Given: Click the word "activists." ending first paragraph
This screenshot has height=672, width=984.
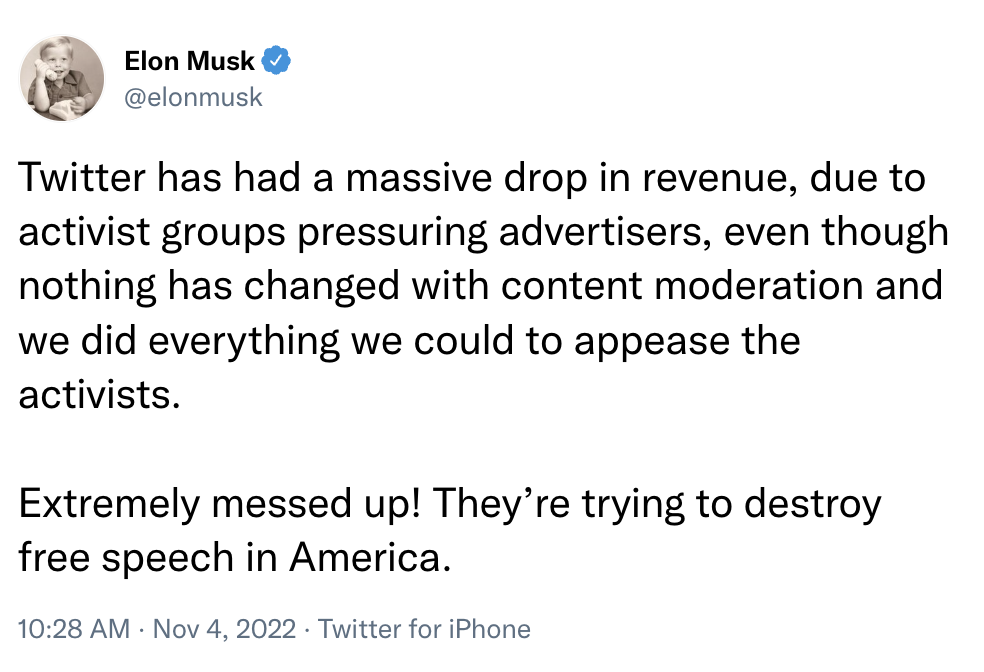Looking at the screenshot, I should [x=99, y=392].
